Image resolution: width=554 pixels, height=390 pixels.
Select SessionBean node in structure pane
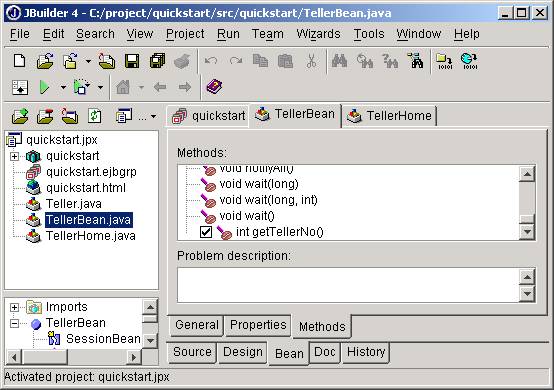tap(103, 339)
